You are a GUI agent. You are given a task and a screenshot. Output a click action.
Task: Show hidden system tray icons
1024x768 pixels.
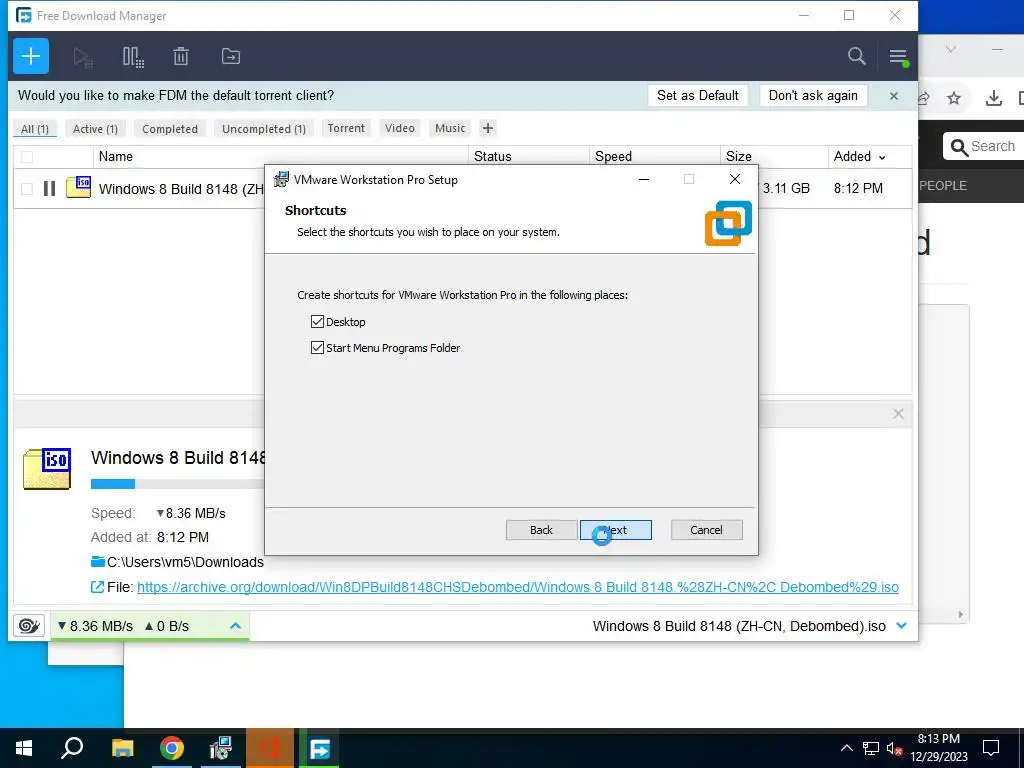846,748
